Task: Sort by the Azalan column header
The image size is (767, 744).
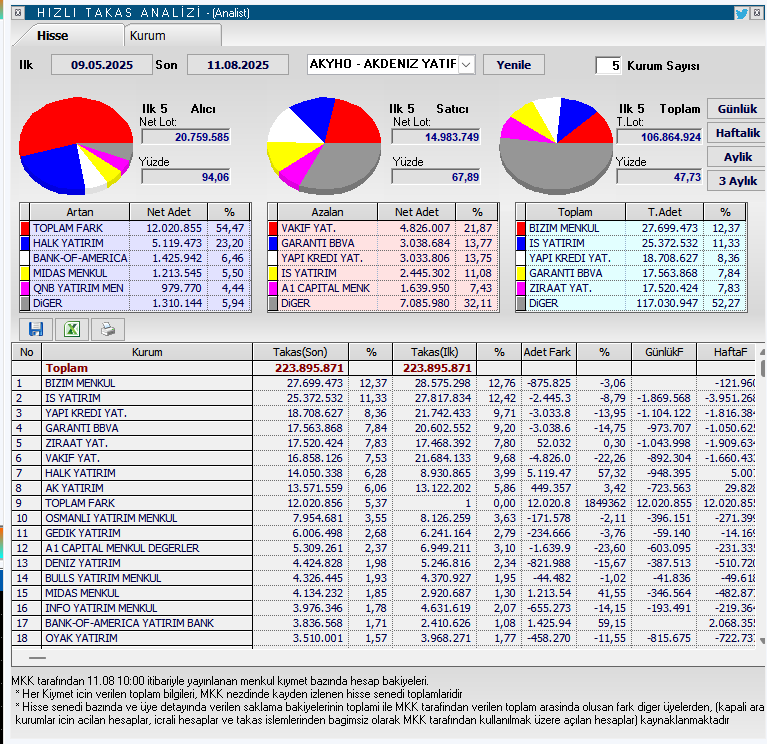Action: 327,212
